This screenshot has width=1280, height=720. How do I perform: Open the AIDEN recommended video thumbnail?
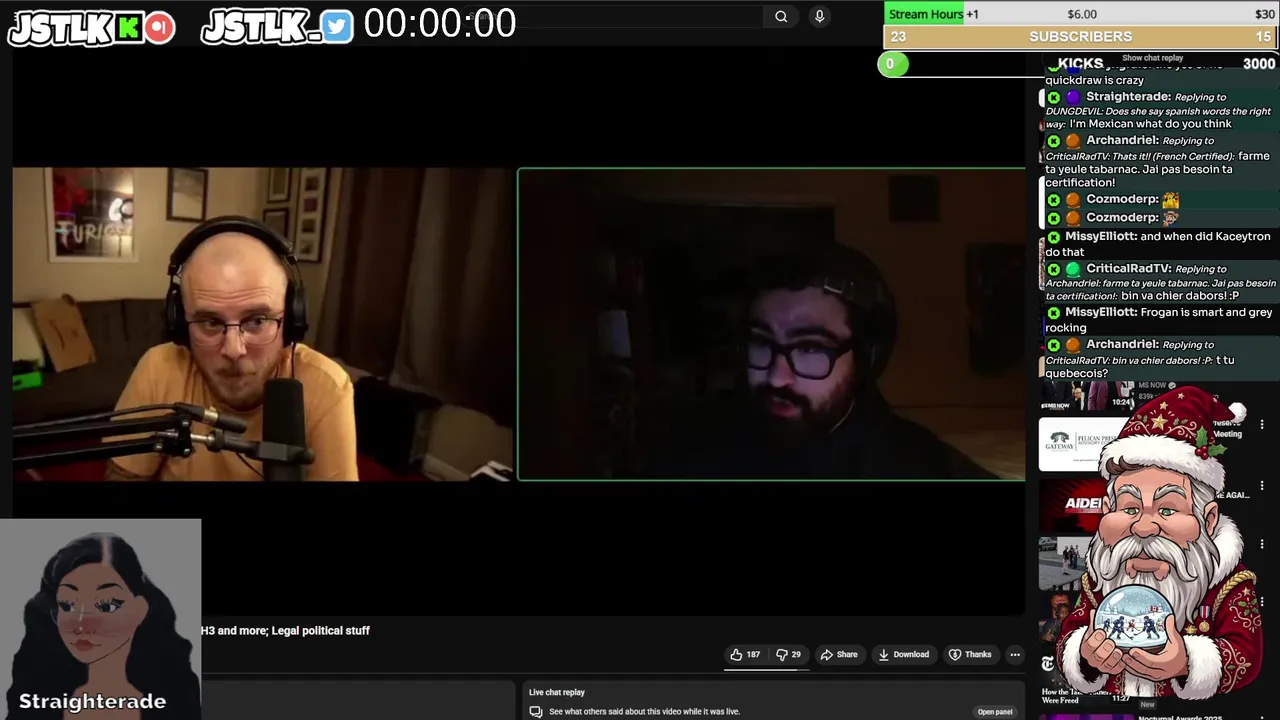[x=1072, y=505]
